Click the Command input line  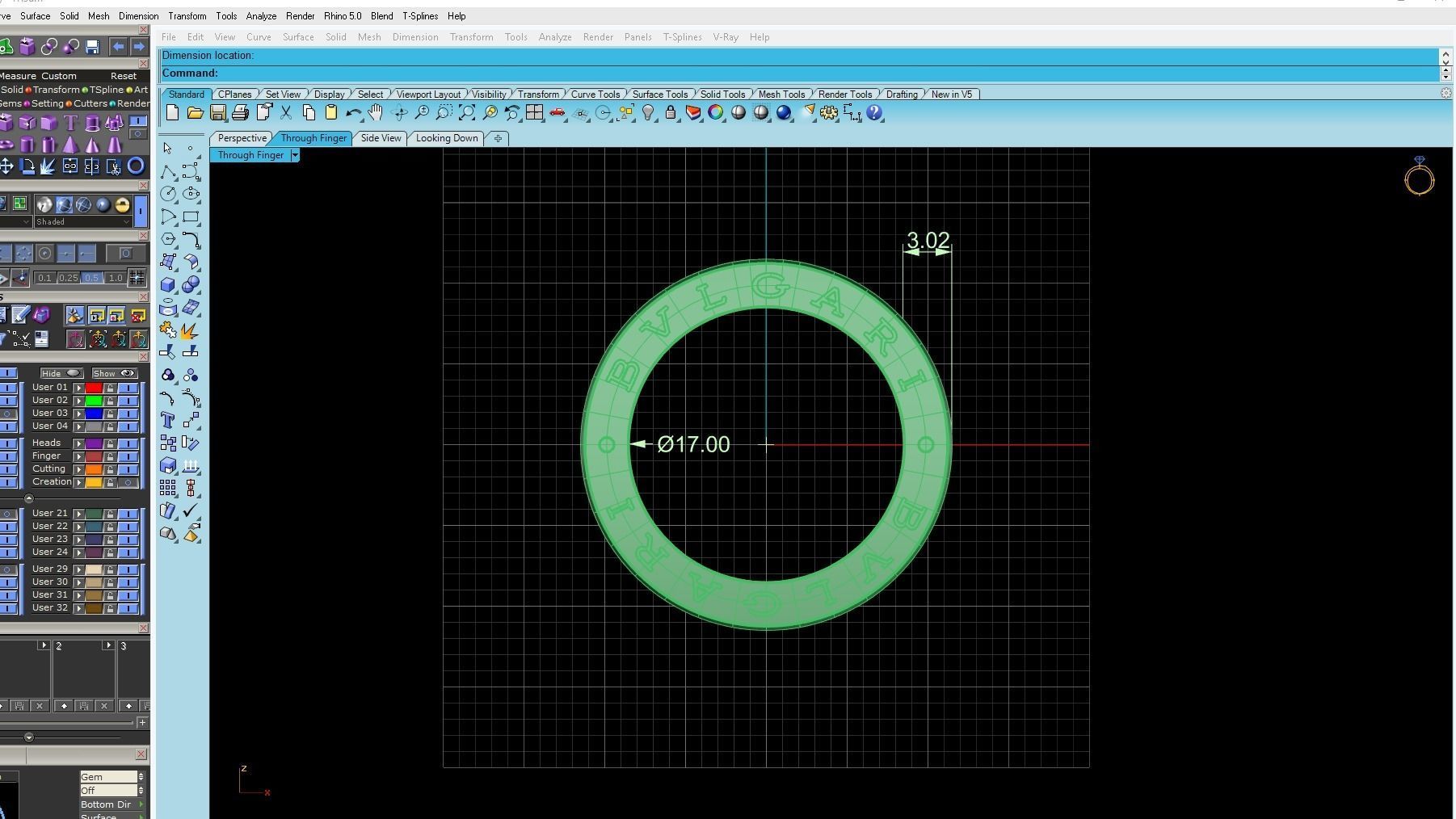coord(800,73)
